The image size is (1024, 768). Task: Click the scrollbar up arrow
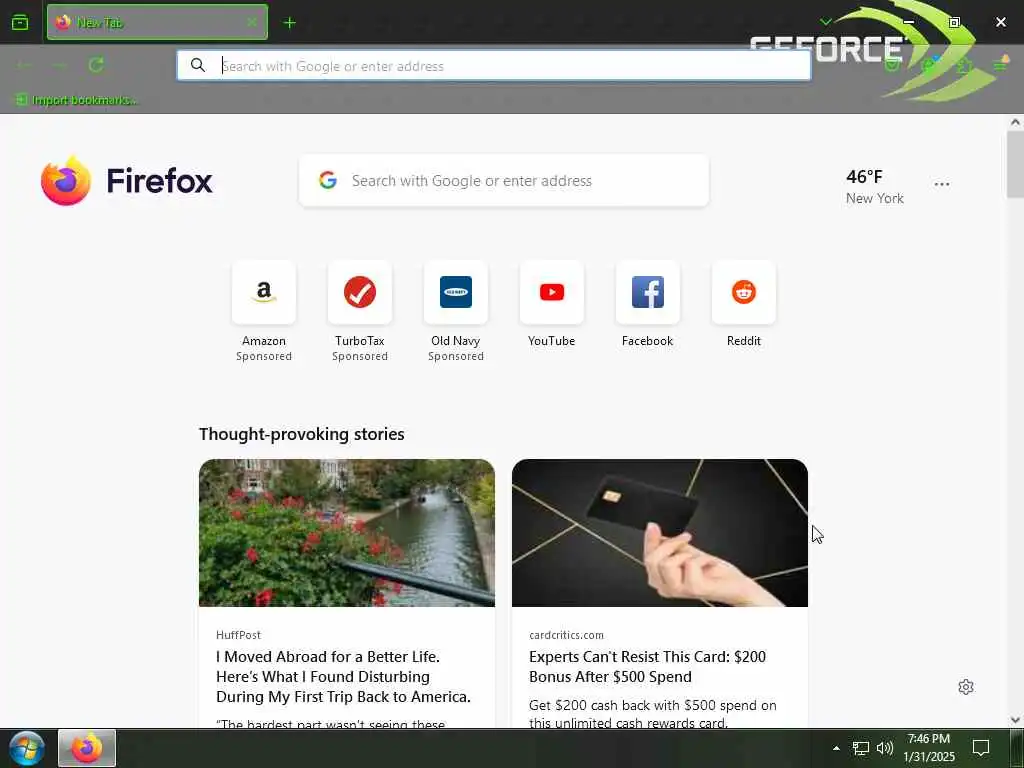(1015, 122)
